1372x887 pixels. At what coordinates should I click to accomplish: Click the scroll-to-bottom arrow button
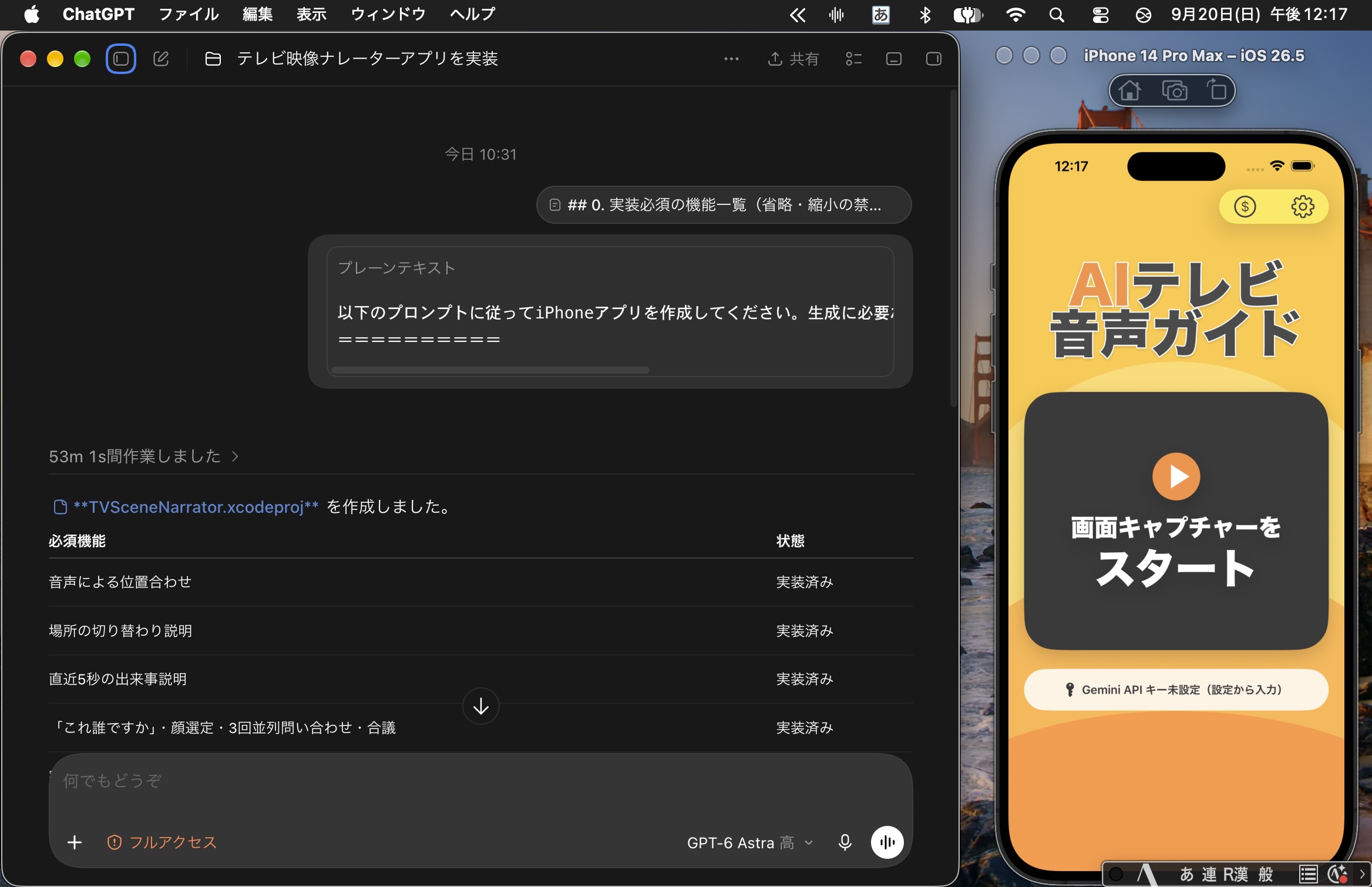481,706
